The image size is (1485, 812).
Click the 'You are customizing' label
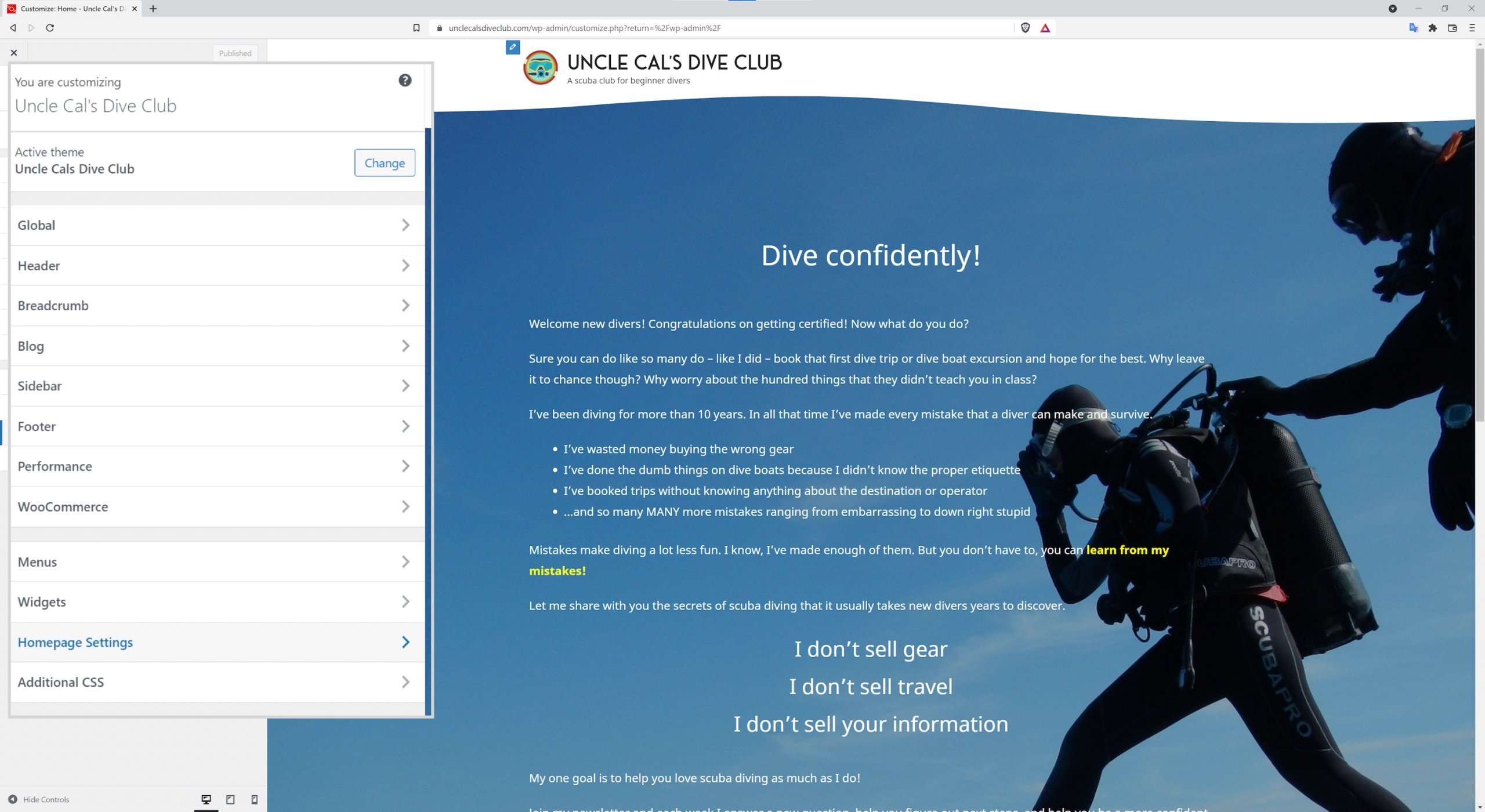tap(68, 82)
